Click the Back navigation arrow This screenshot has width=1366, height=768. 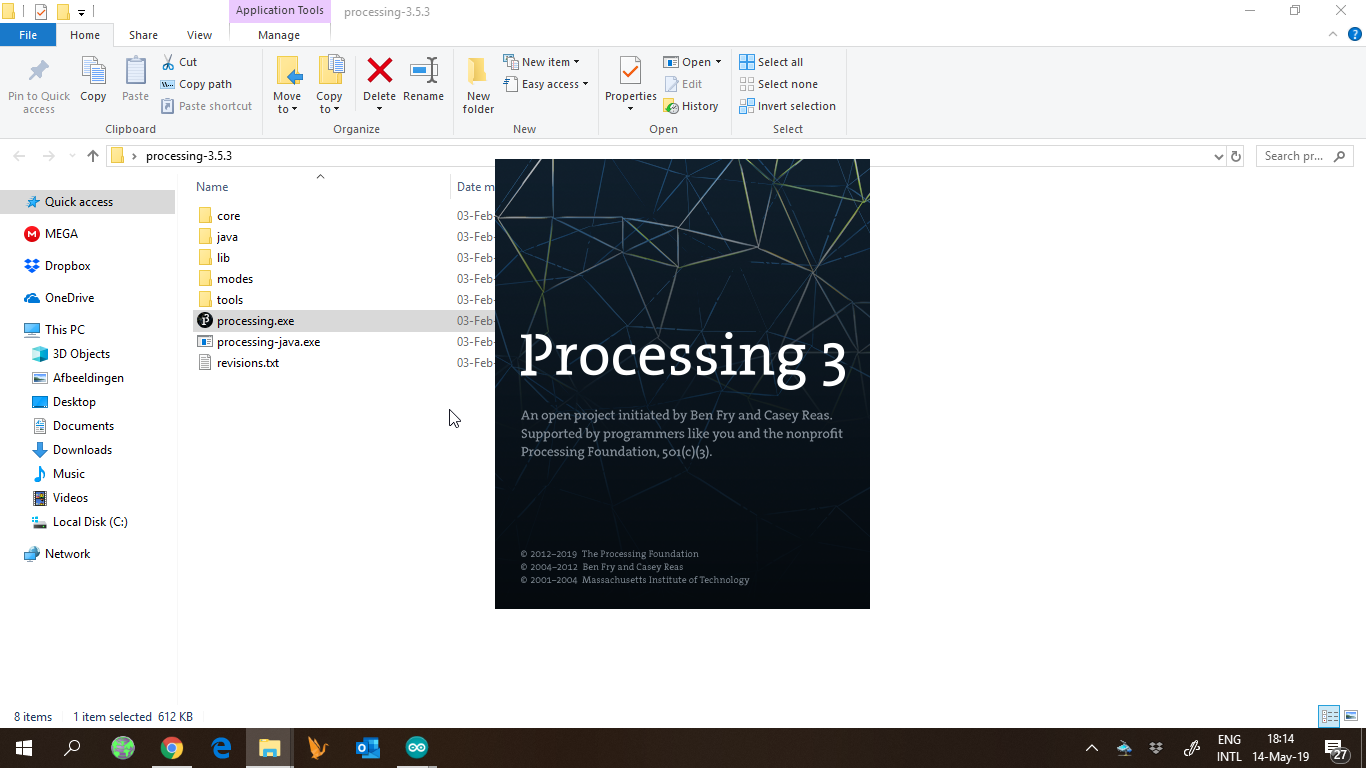(x=19, y=156)
